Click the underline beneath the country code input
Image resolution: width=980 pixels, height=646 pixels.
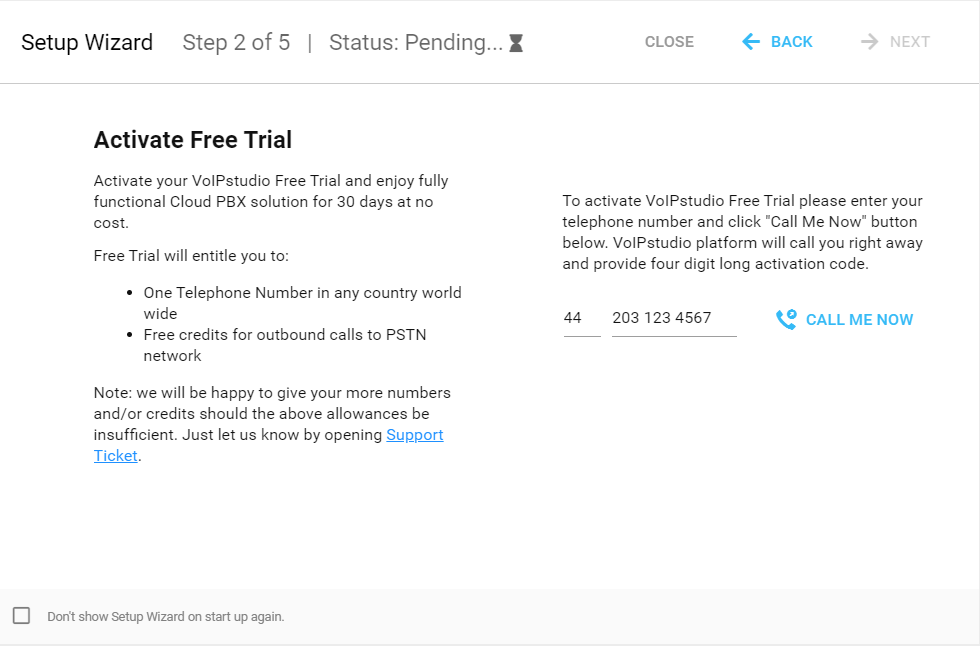(580, 337)
